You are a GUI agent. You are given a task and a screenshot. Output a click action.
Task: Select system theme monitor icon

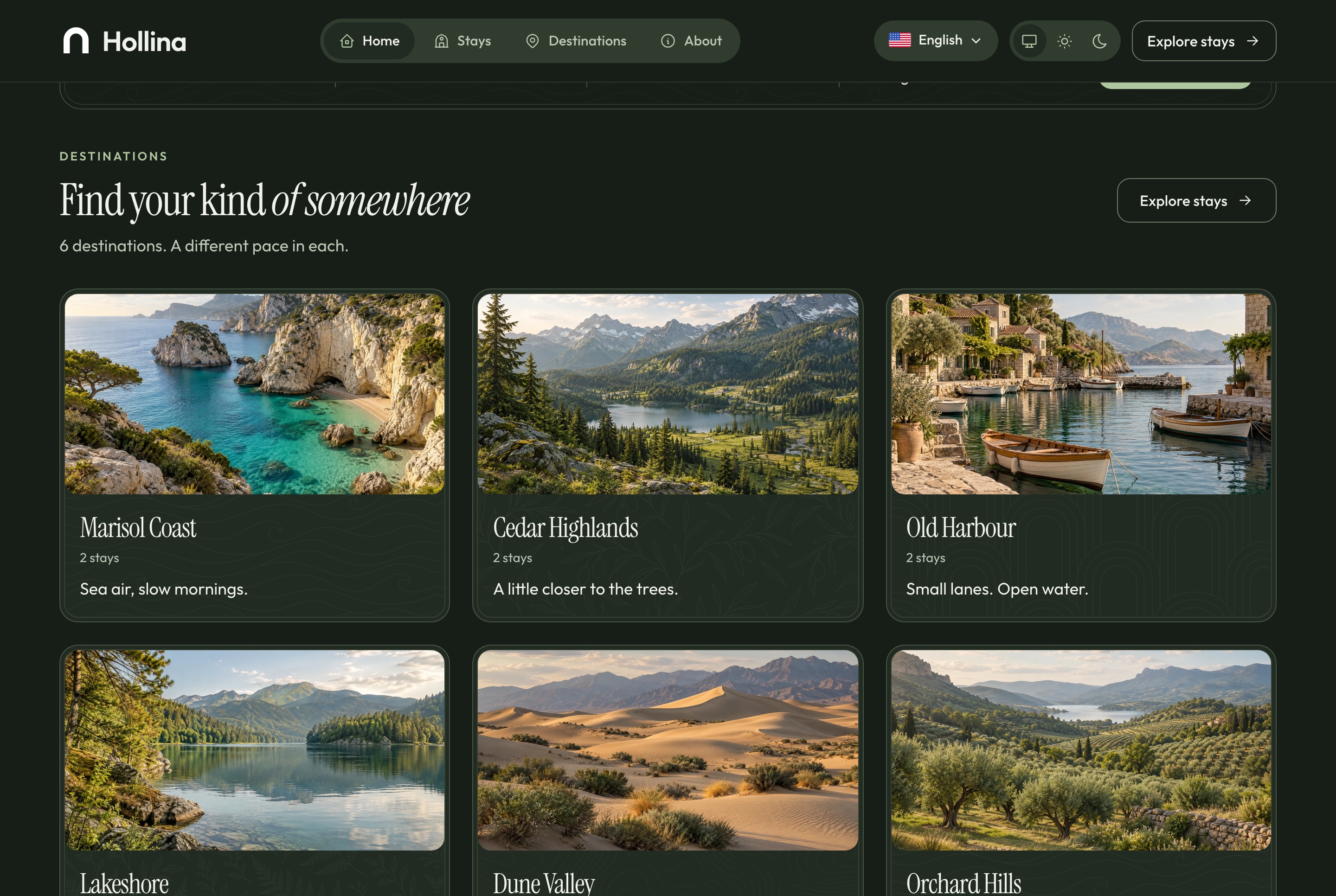pyautogui.click(x=1029, y=41)
